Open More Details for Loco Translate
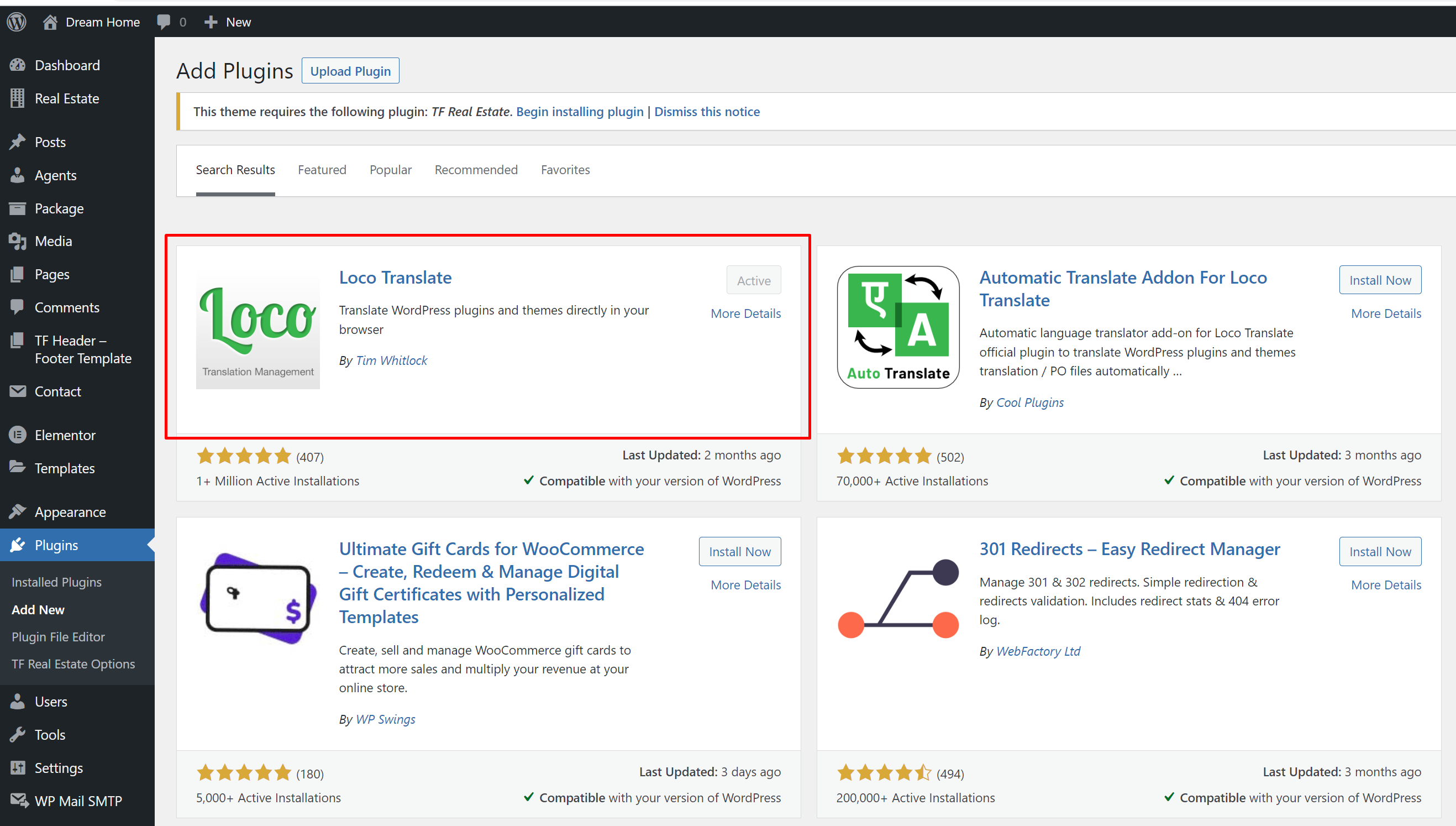This screenshot has width=1456, height=826. (x=745, y=313)
